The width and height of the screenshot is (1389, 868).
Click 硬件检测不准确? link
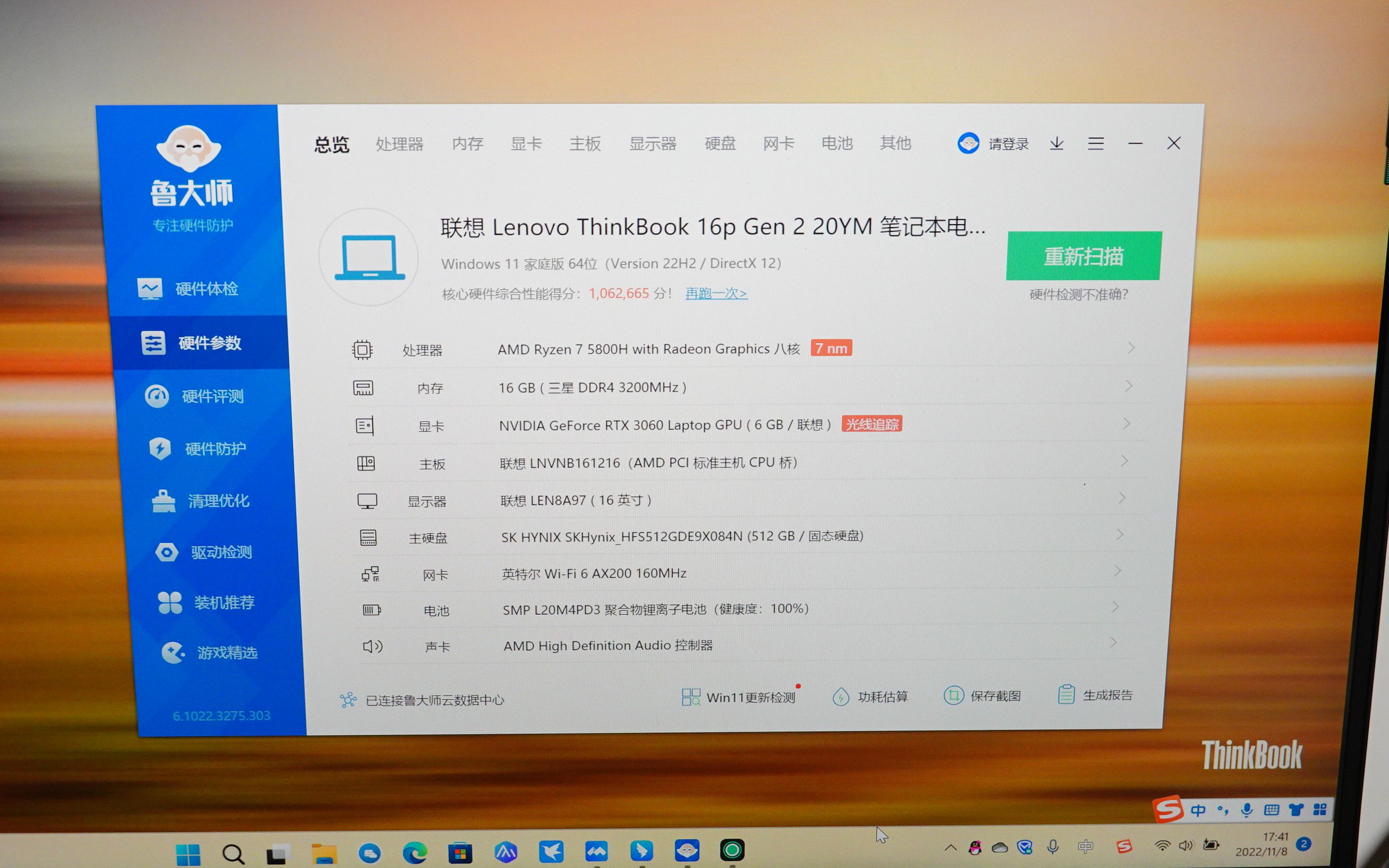pyautogui.click(x=1079, y=294)
